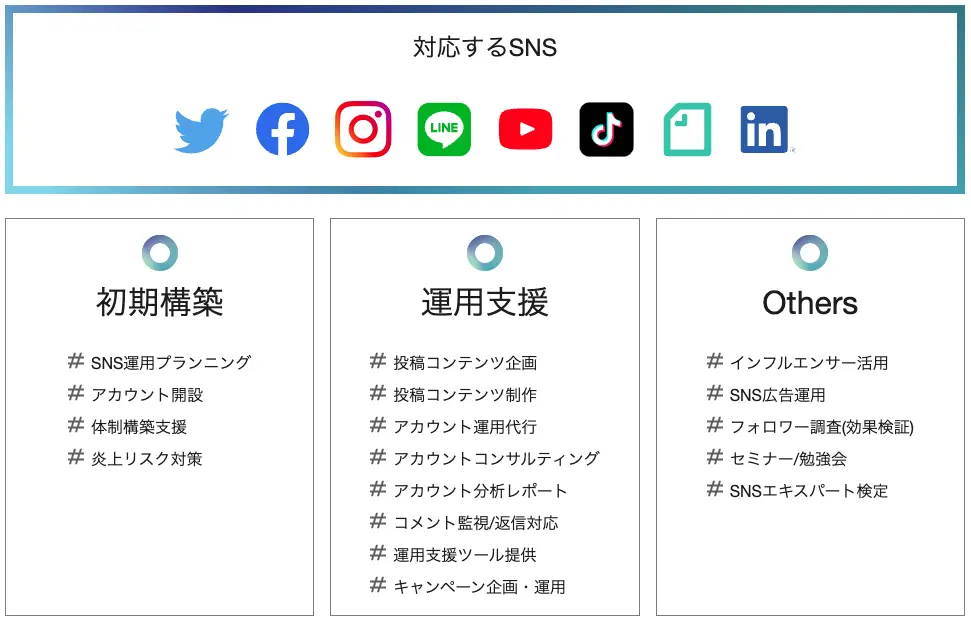
Task: Click the ring icon above 初期構築
Action: pyautogui.click(x=160, y=253)
